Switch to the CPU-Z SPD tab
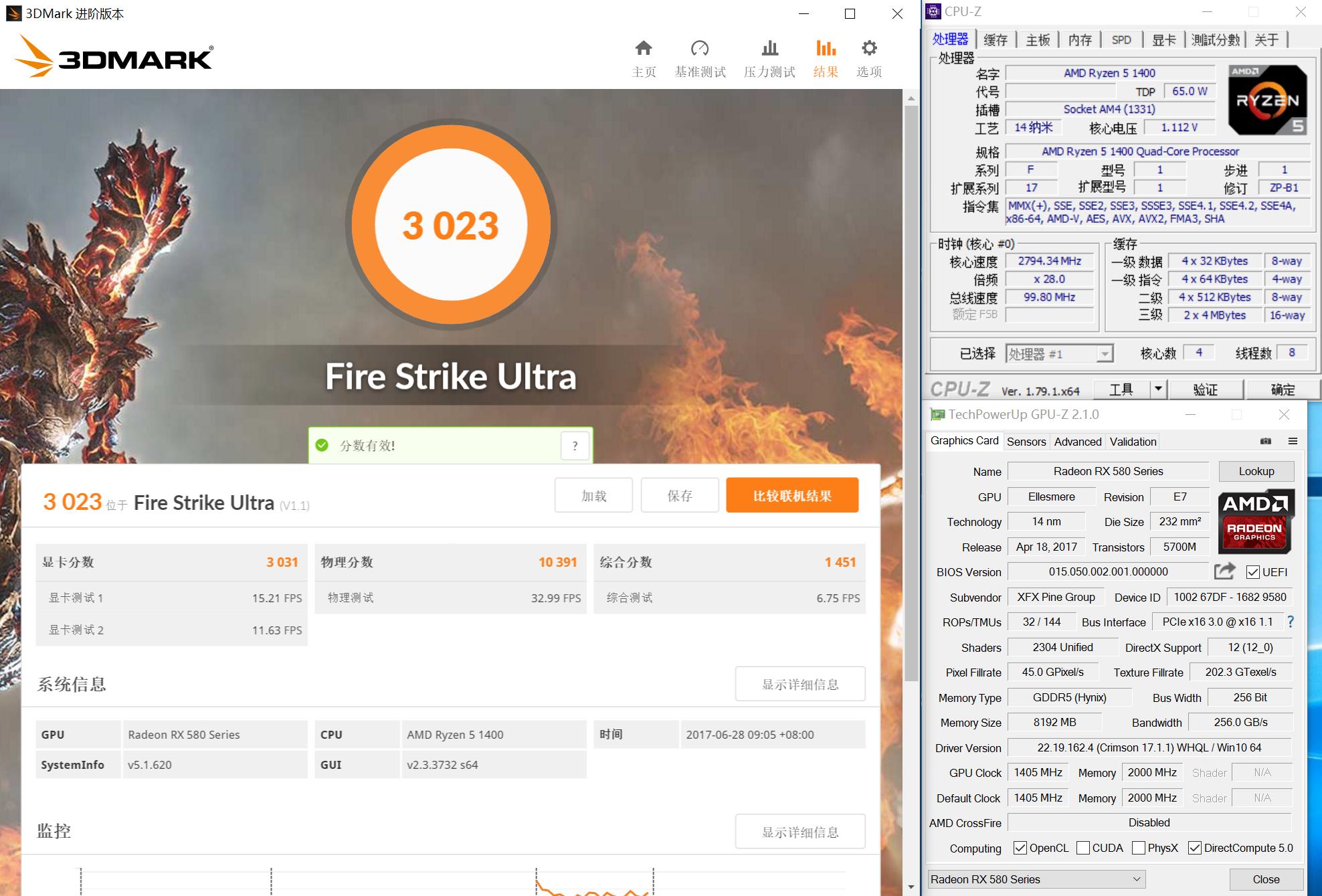1322x896 pixels. point(1122,40)
